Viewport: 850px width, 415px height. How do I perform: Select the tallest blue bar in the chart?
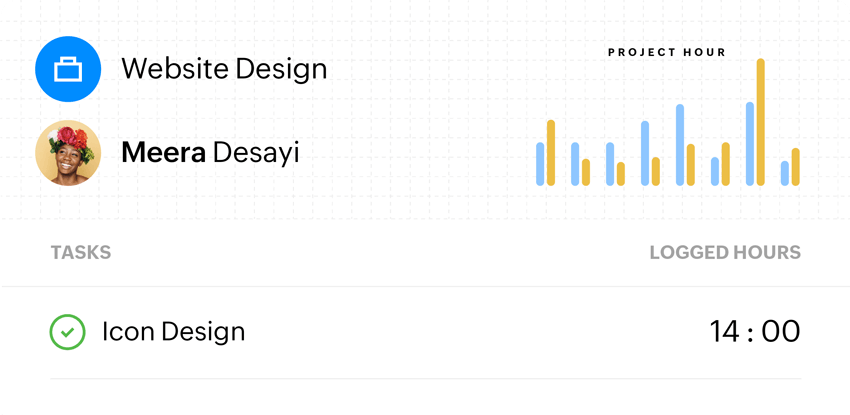(750, 143)
